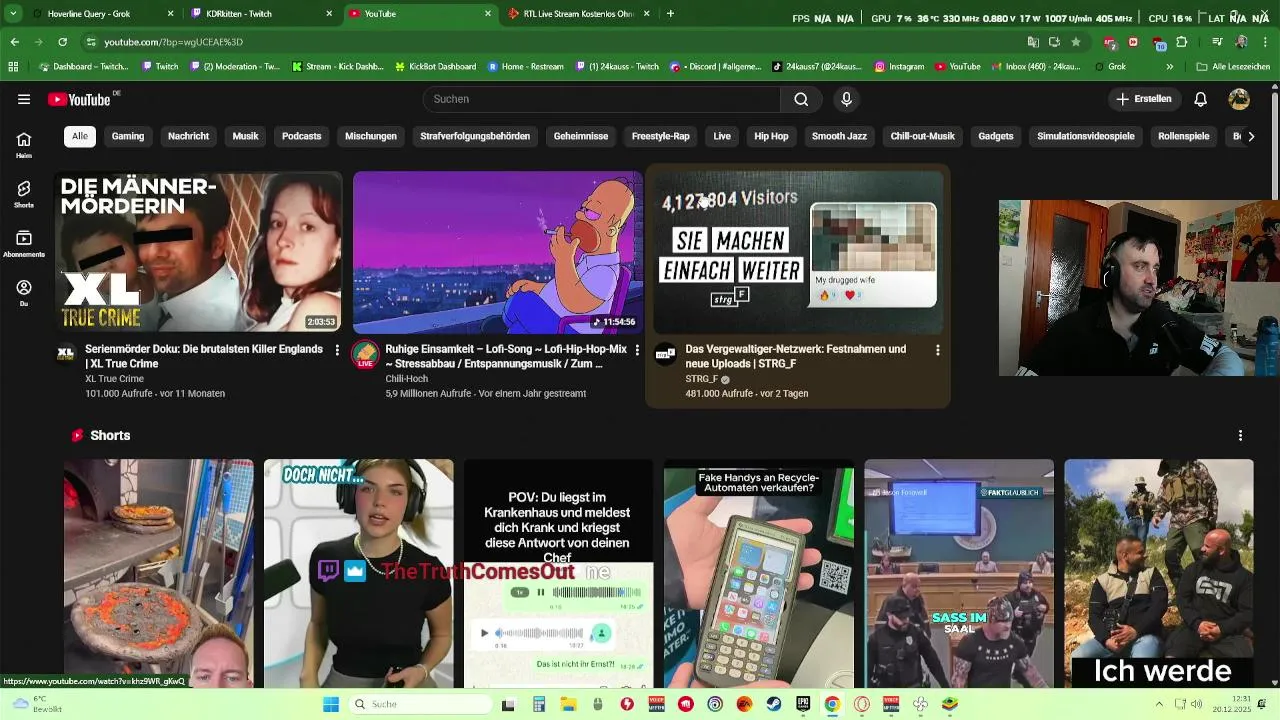Select the Podcasts filter chip
Viewport: 1280px width, 720px height.
coord(302,136)
